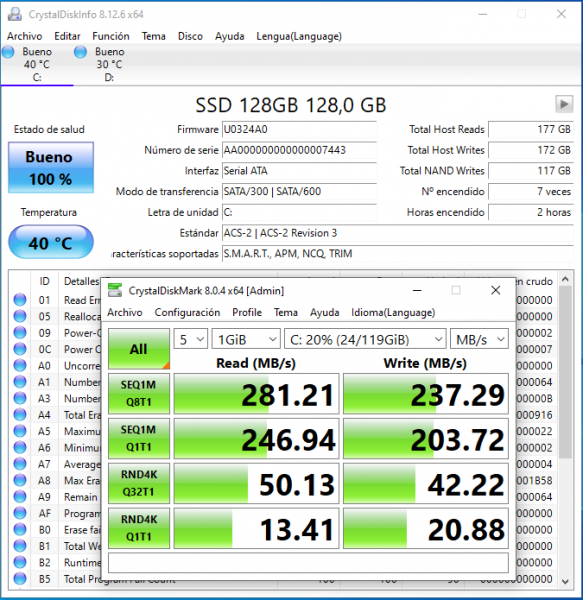Screen dimensions: 583x600
Task: Click status orb for attribute 01
Action: tap(20, 300)
